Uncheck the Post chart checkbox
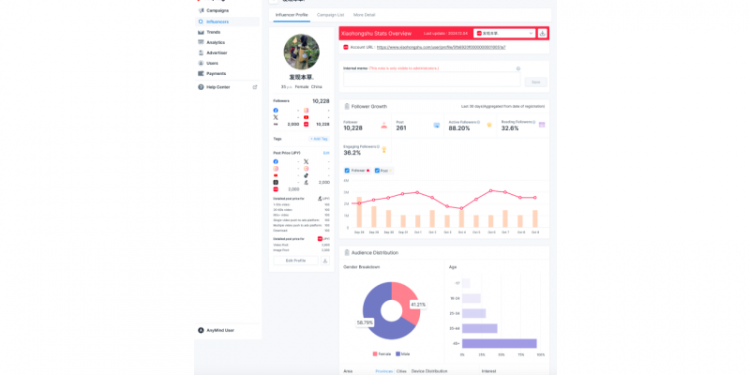Image resolution: width=750 pixels, height=375 pixels. [377, 170]
